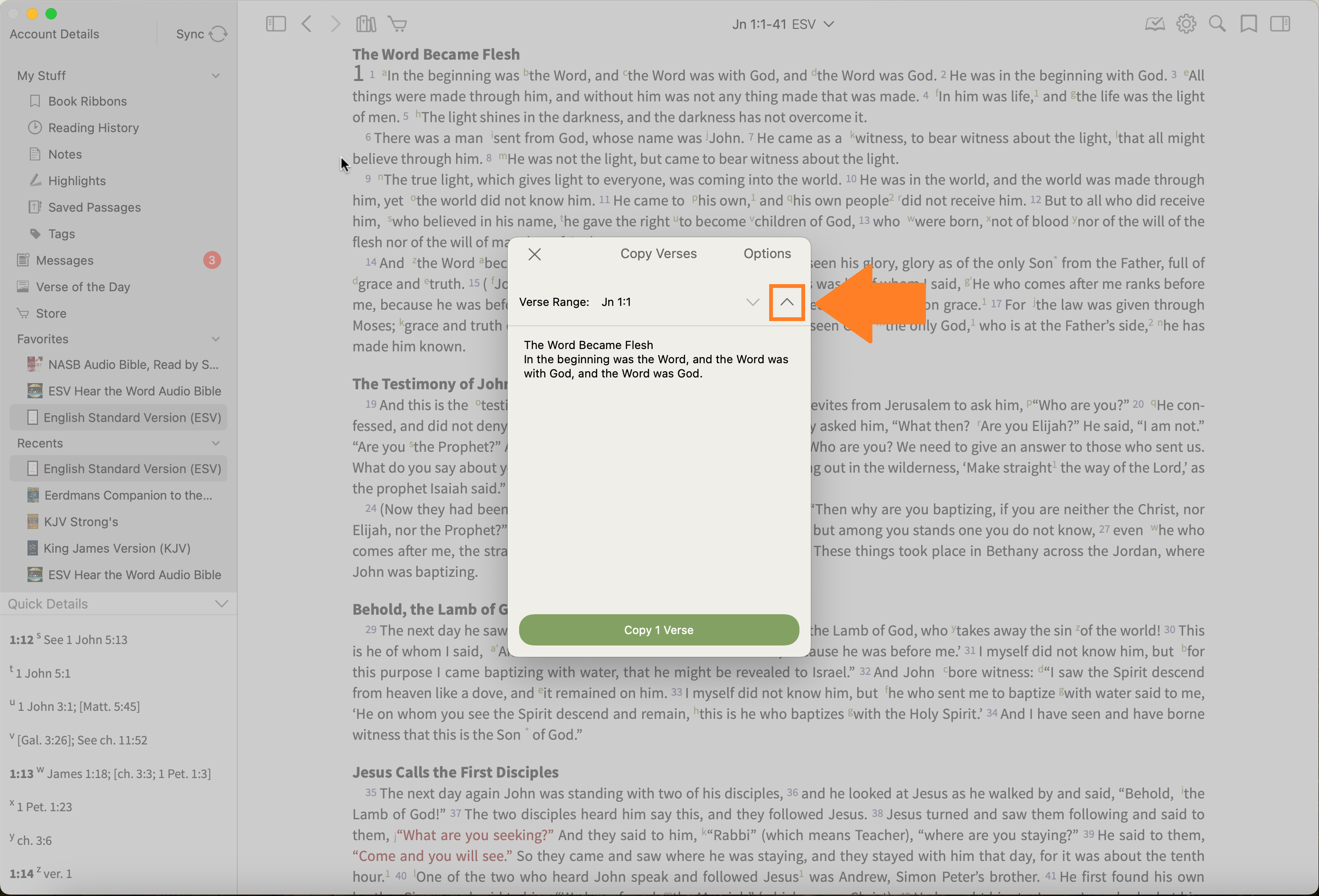Decrease verse range with down chevron
This screenshot has height=896, width=1319.
pyautogui.click(x=752, y=302)
